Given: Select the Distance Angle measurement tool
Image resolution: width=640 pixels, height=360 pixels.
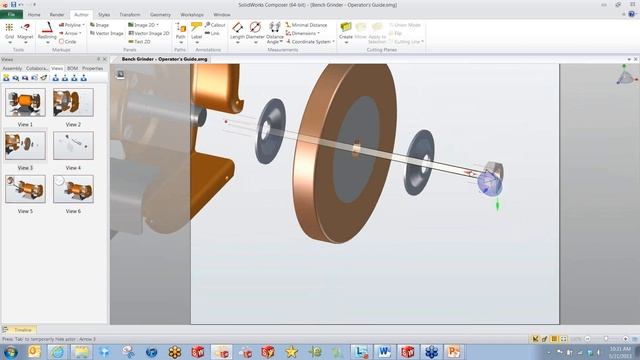Looking at the screenshot, I should point(275,33).
